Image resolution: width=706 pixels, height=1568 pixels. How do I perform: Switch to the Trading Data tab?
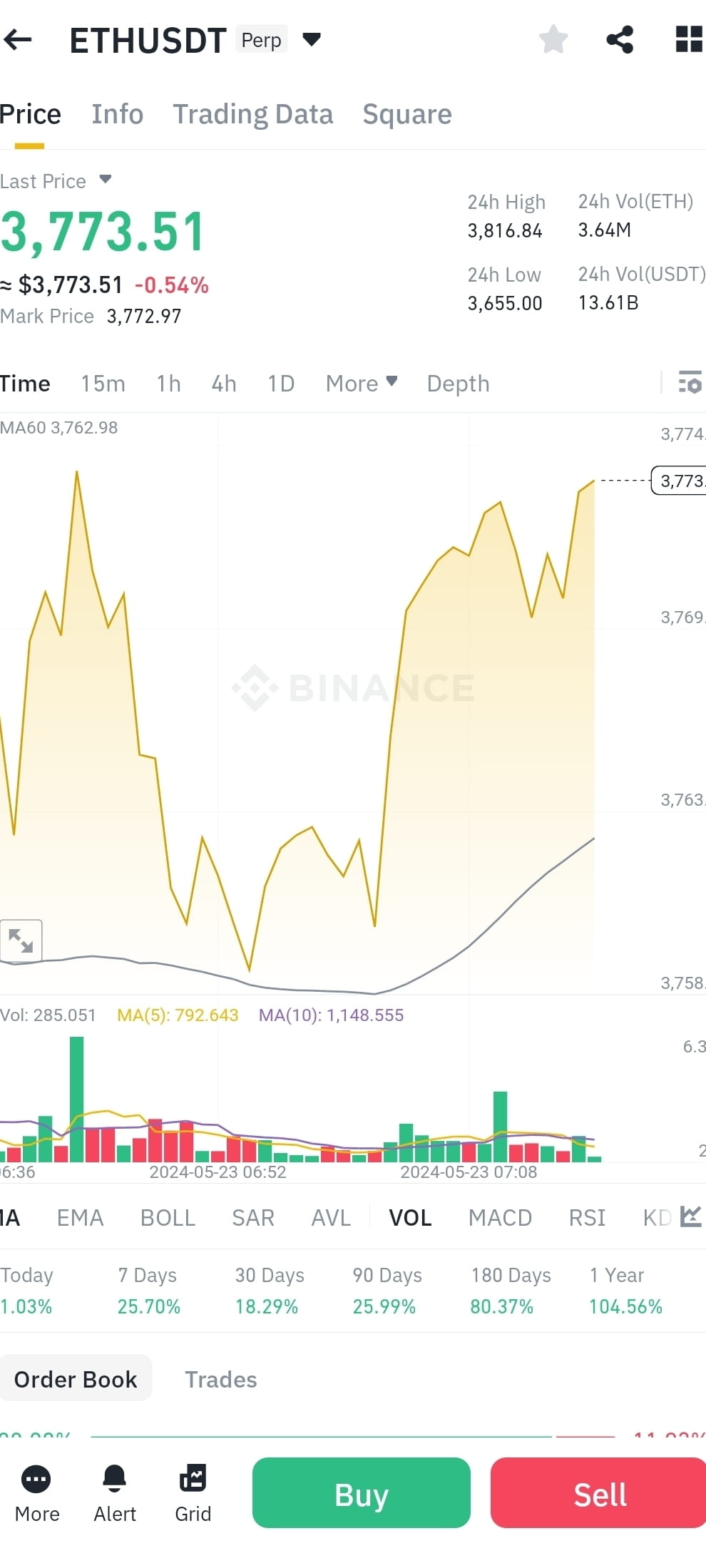point(253,114)
